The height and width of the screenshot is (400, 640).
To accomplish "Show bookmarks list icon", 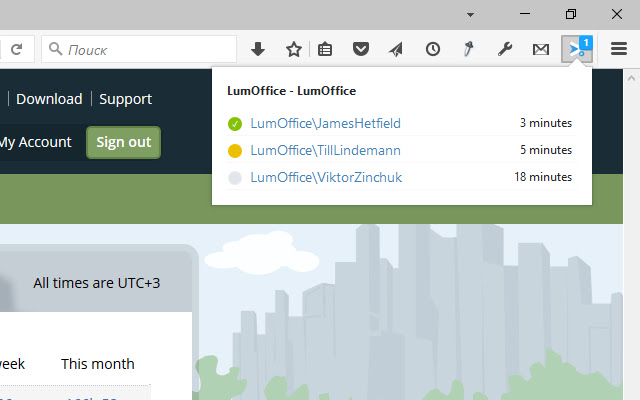I will coord(325,49).
